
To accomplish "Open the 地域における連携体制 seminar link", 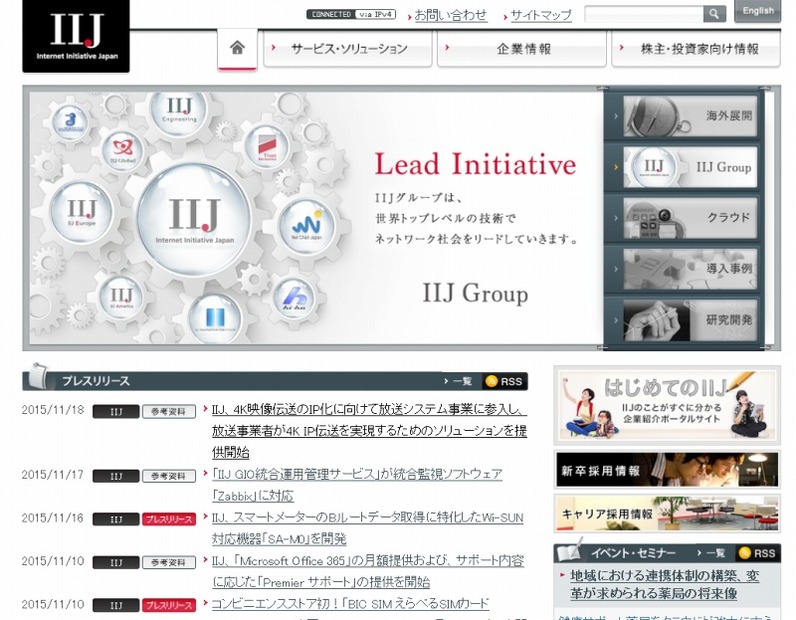I will [x=665, y=584].
